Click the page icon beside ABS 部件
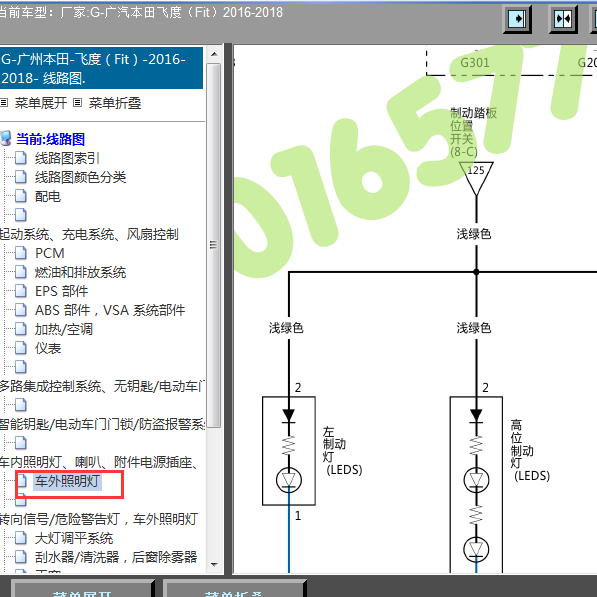Screen dimensions: 597x597 tap(21, 310)
